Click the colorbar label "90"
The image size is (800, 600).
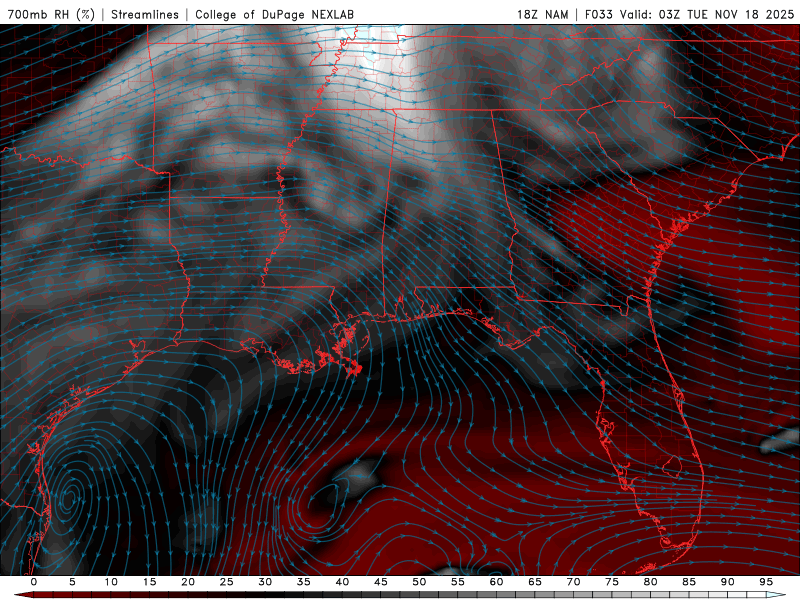[728, 582]
